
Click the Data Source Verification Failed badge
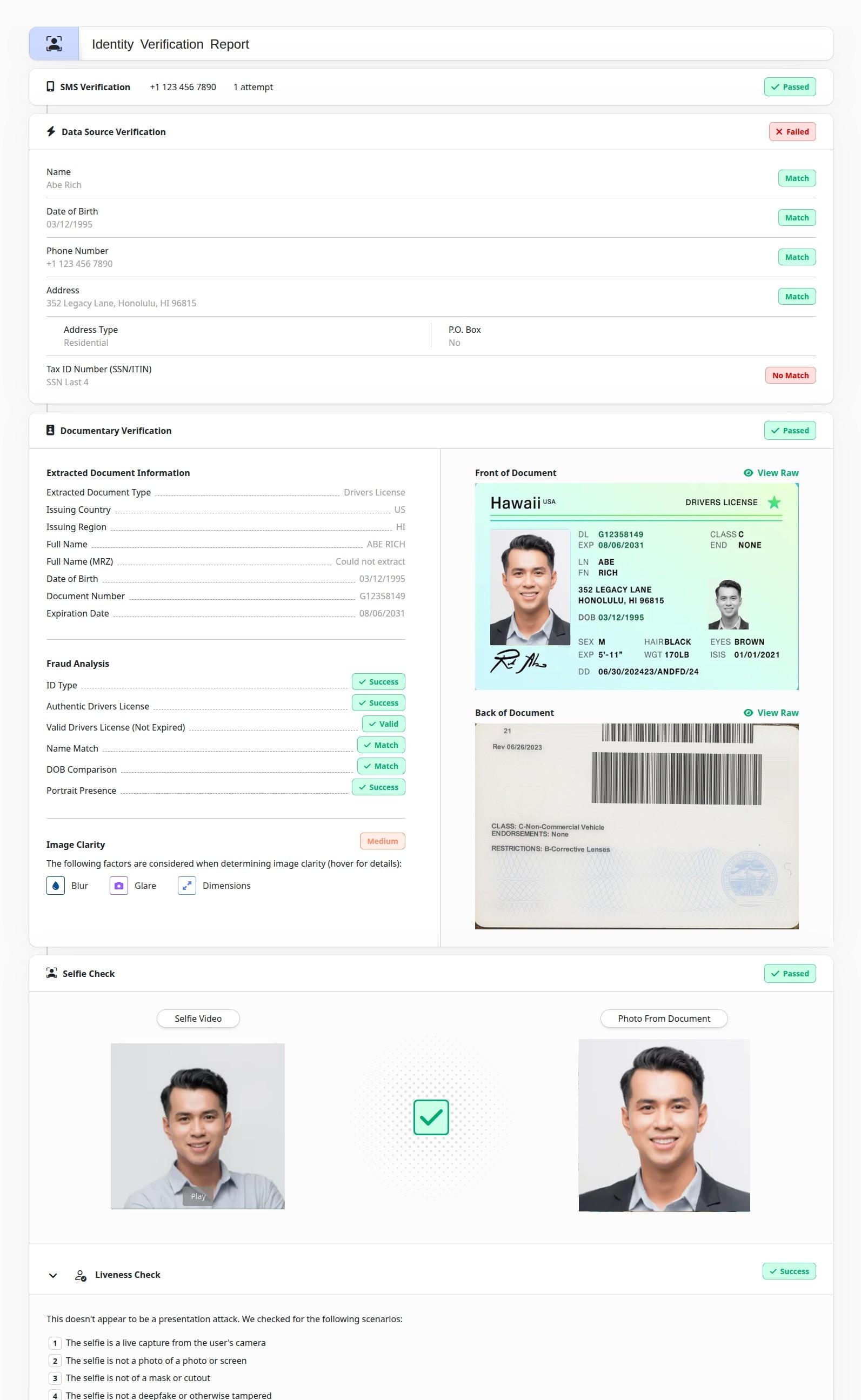coord(792,131)
